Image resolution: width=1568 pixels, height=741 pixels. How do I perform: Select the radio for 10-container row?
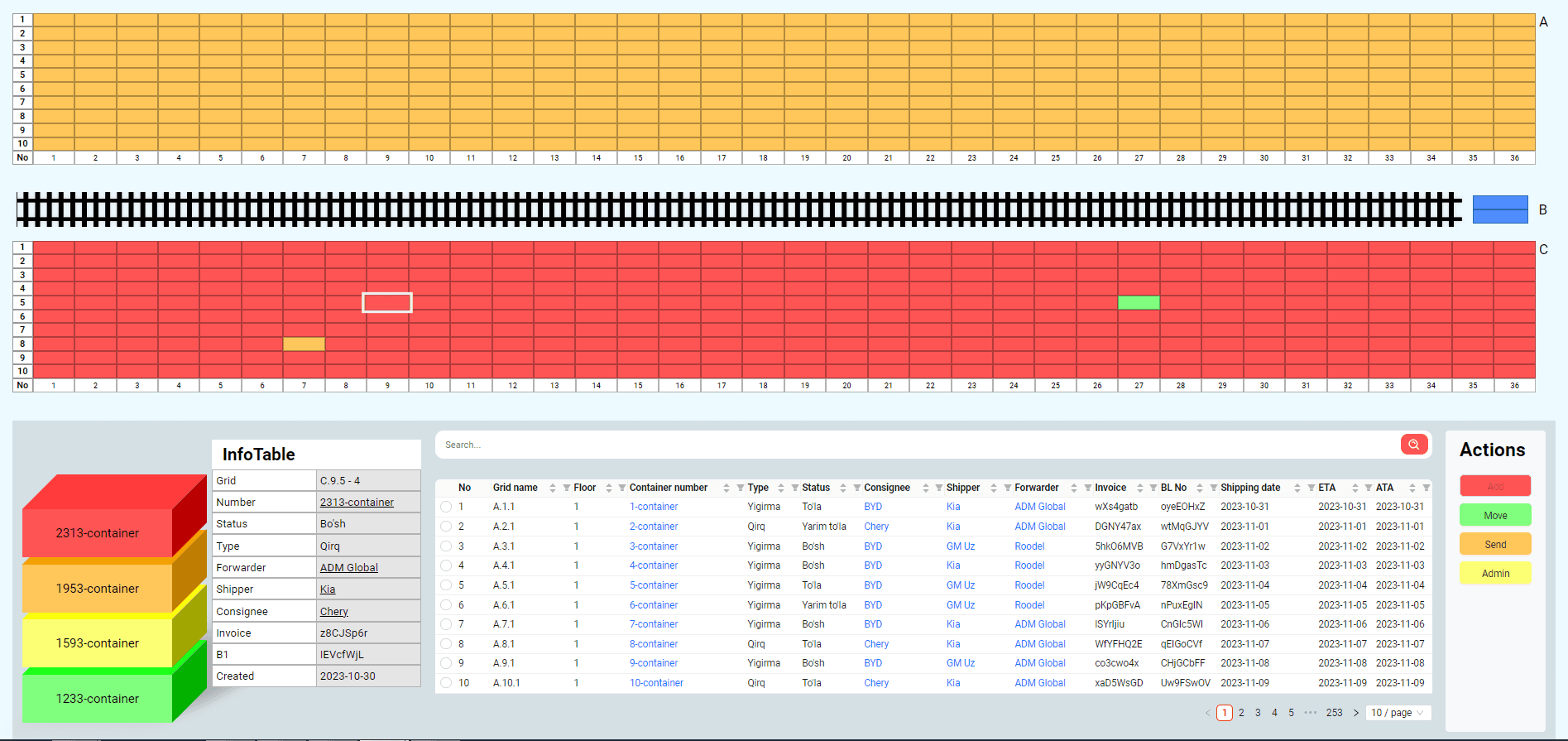coord(446,683)
